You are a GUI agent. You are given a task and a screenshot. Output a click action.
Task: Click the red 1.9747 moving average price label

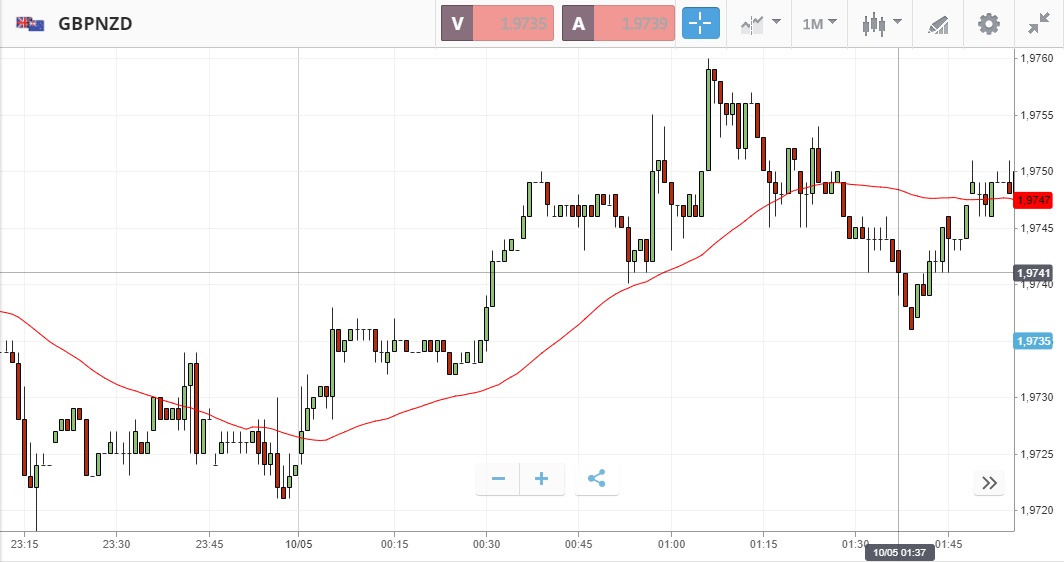click(1033, 200)
